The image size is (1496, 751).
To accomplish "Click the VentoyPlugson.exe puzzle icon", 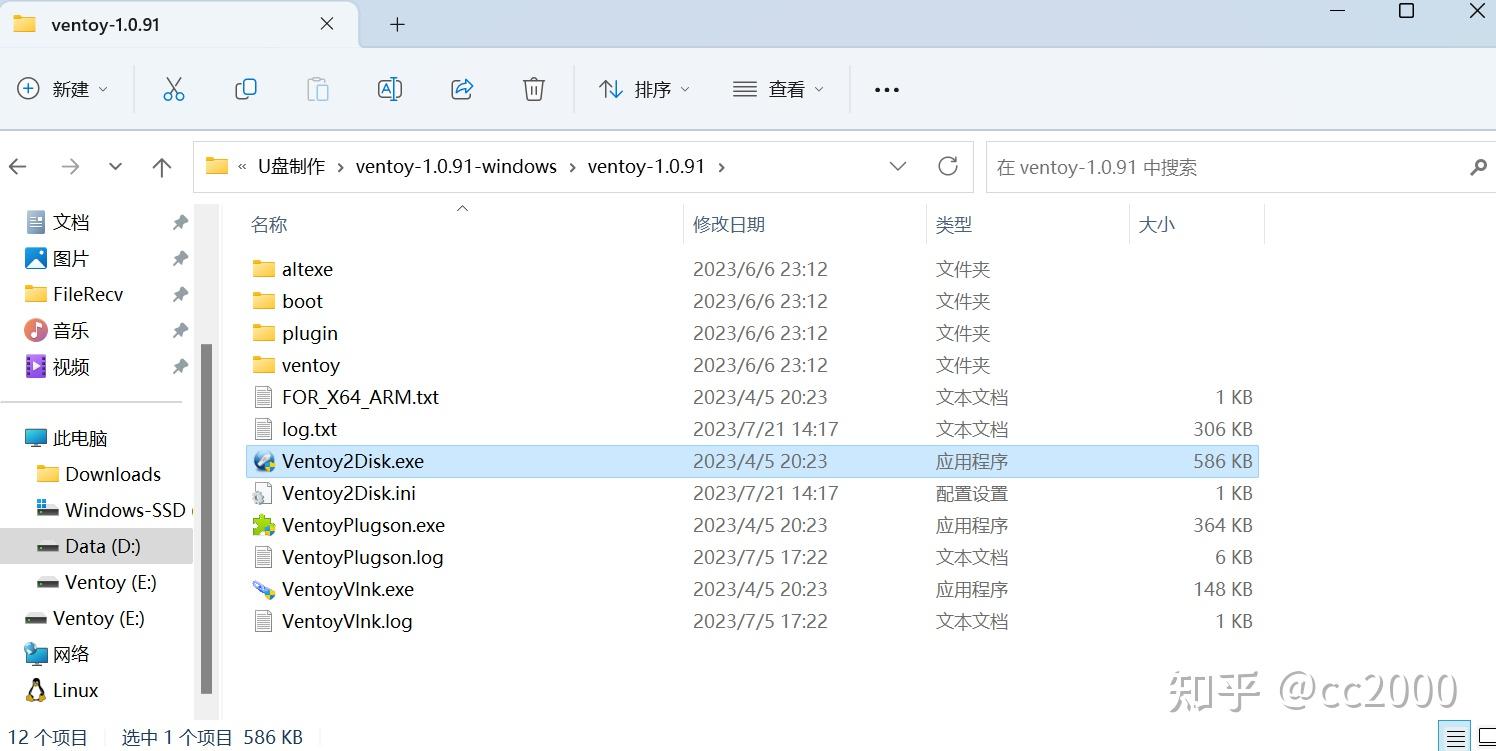I will pos(264,525).
